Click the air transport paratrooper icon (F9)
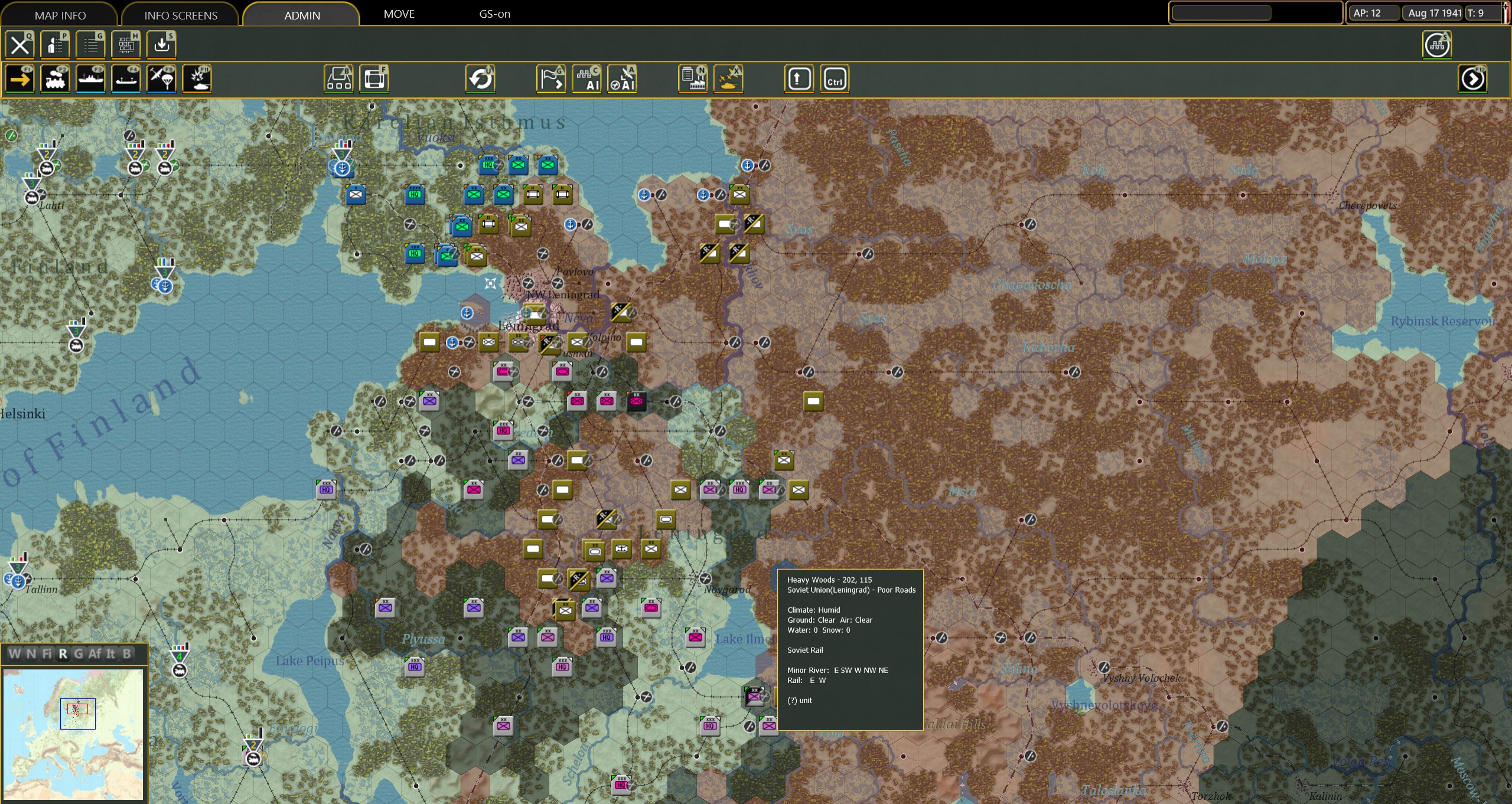Viewport: 1512px width, 804px height. click(161, 79)
